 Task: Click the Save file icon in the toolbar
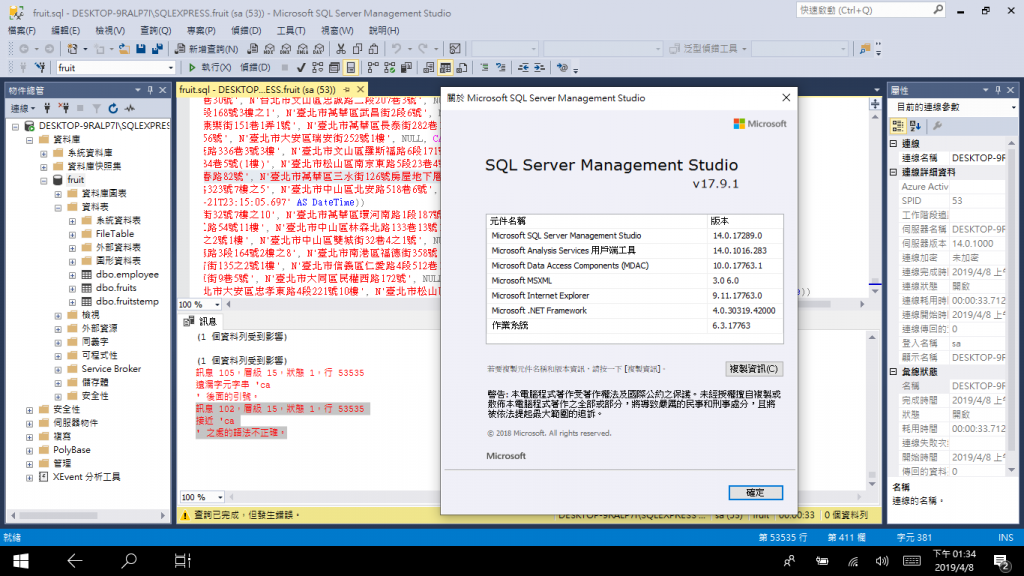tap(140, 49)
